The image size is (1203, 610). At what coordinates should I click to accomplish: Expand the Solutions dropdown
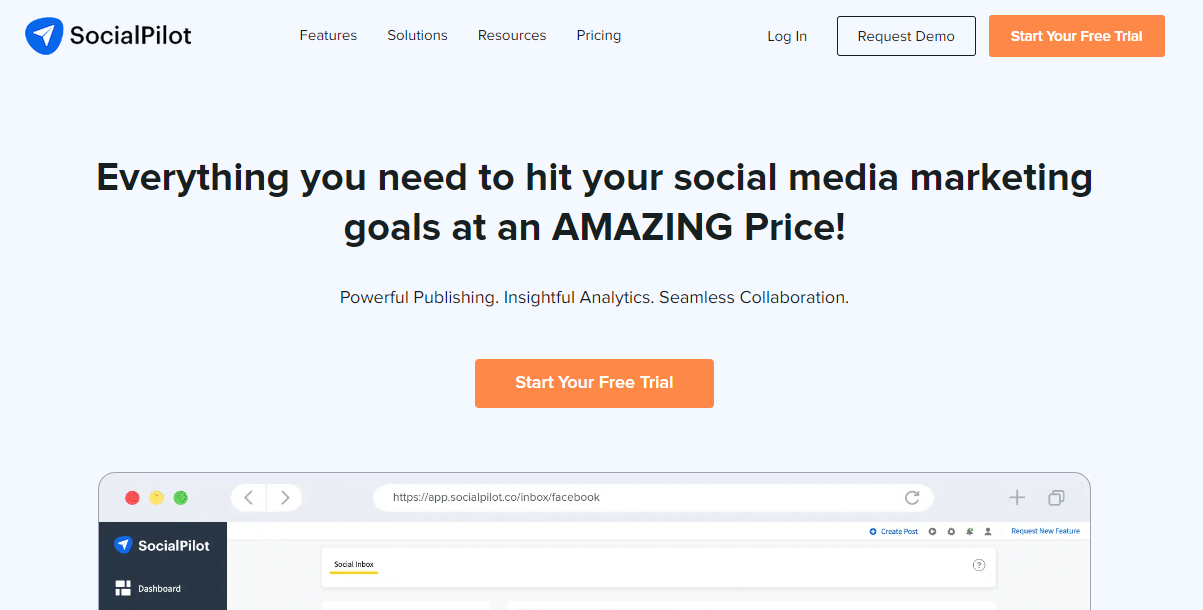pos(417,35)
